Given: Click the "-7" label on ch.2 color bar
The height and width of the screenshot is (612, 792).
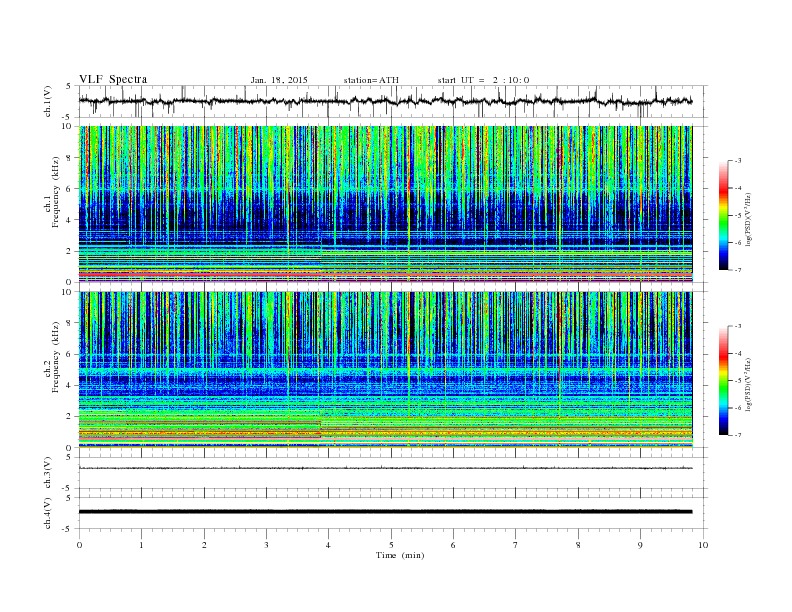Looking at the screenshot, I should (x=738, y=435).
